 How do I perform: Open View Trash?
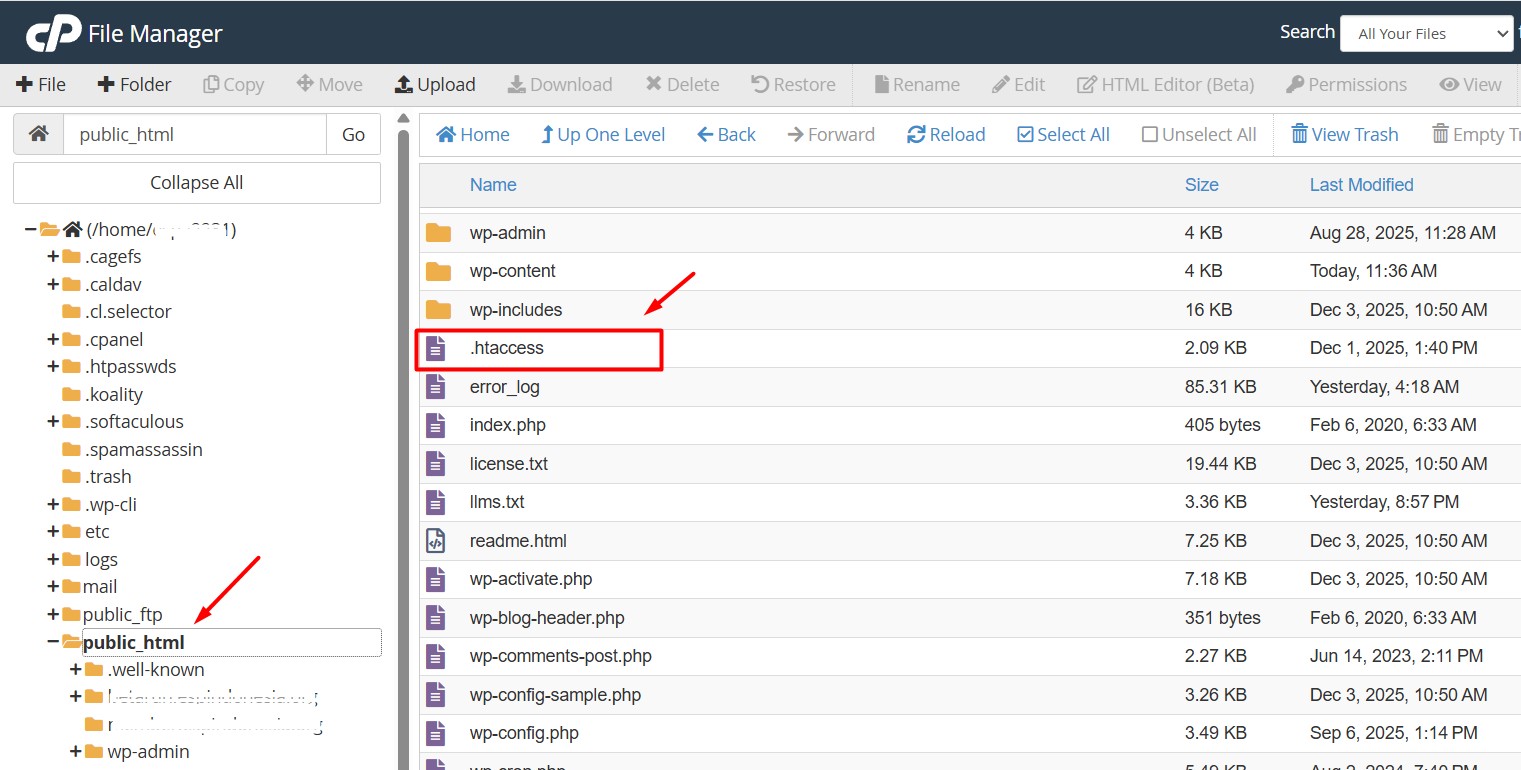point(1344,135)
